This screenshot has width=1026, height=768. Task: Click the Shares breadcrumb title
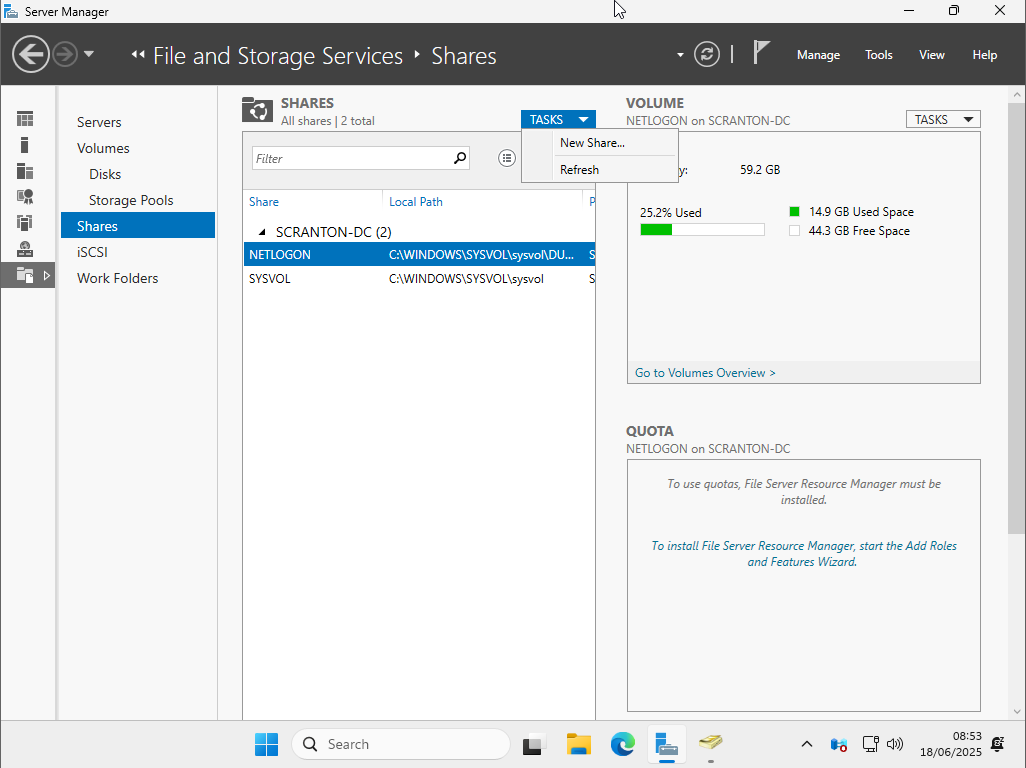coord(463,56)
